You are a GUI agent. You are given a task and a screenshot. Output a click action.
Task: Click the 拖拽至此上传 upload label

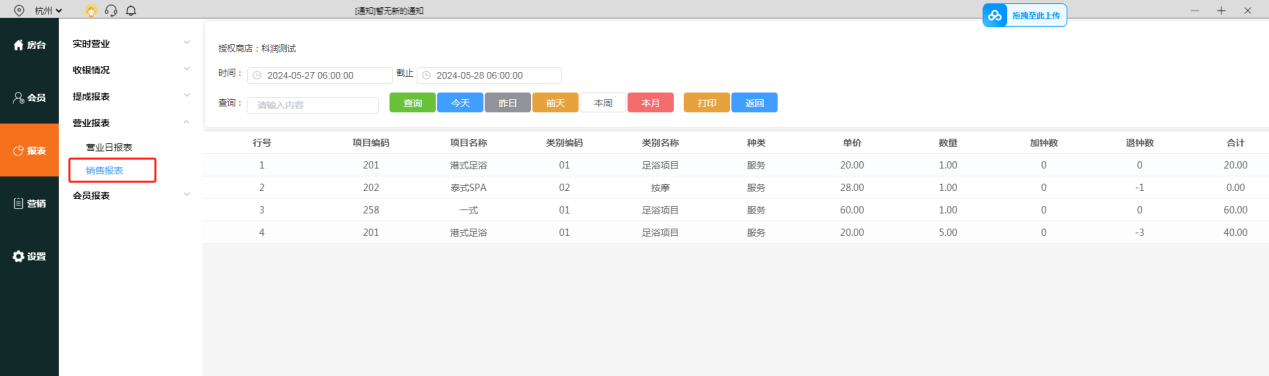pyautogui.click(x=1036, y=16)
